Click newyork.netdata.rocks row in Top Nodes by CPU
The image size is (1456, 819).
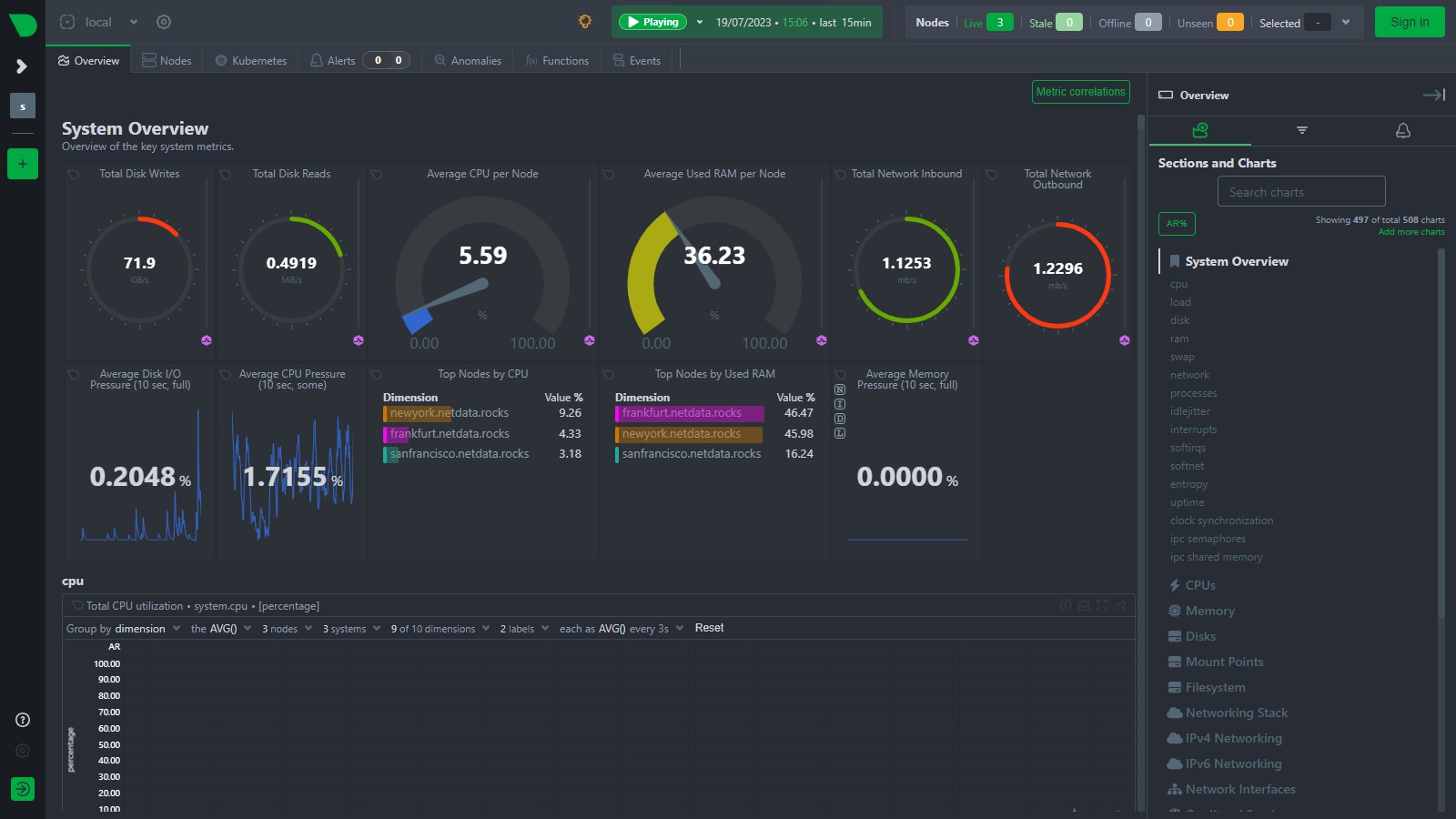(482, 413)
